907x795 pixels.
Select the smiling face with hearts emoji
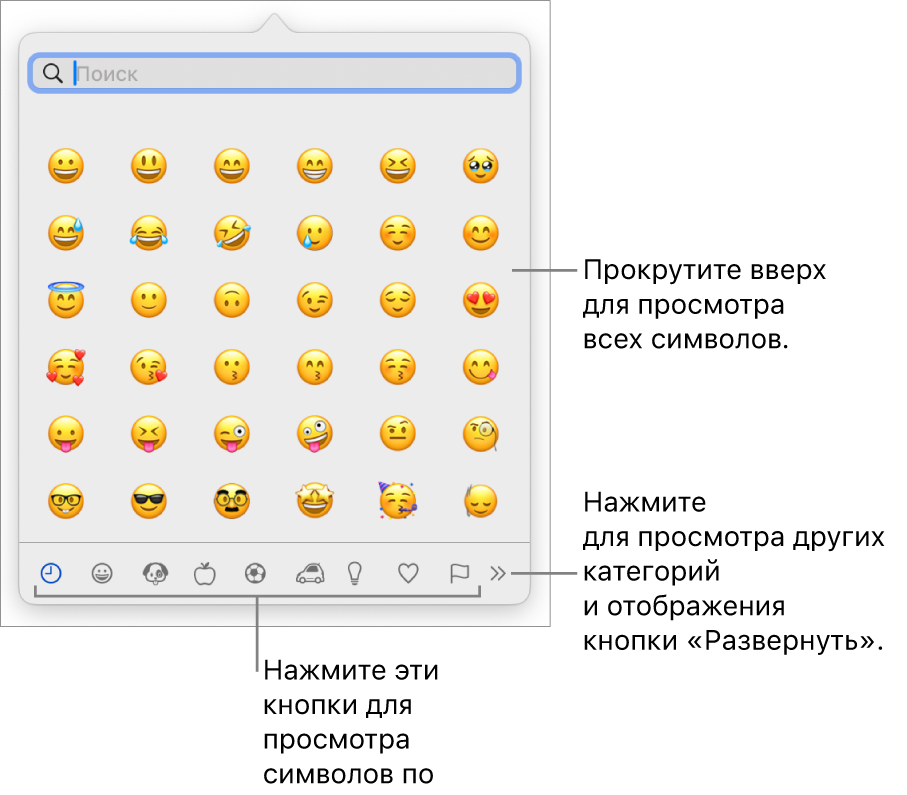pos(66,367)
